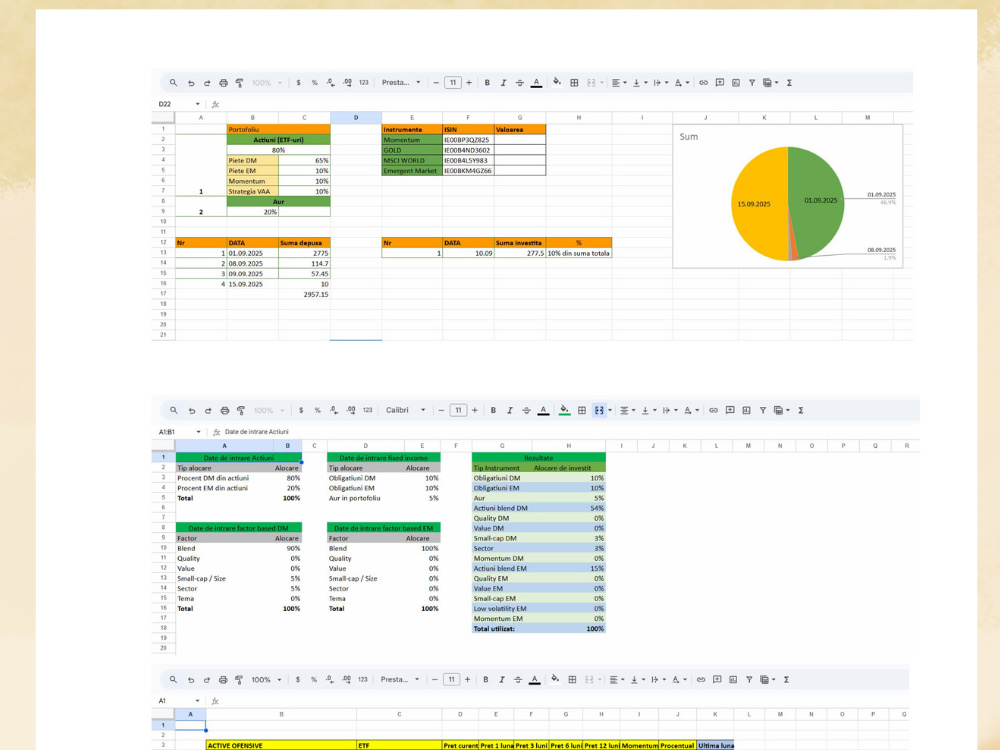This screenshot has height=750, width=1000.
Task: Click the paint format icon in the Sum chart sheet
Action: tap(240, 83)
